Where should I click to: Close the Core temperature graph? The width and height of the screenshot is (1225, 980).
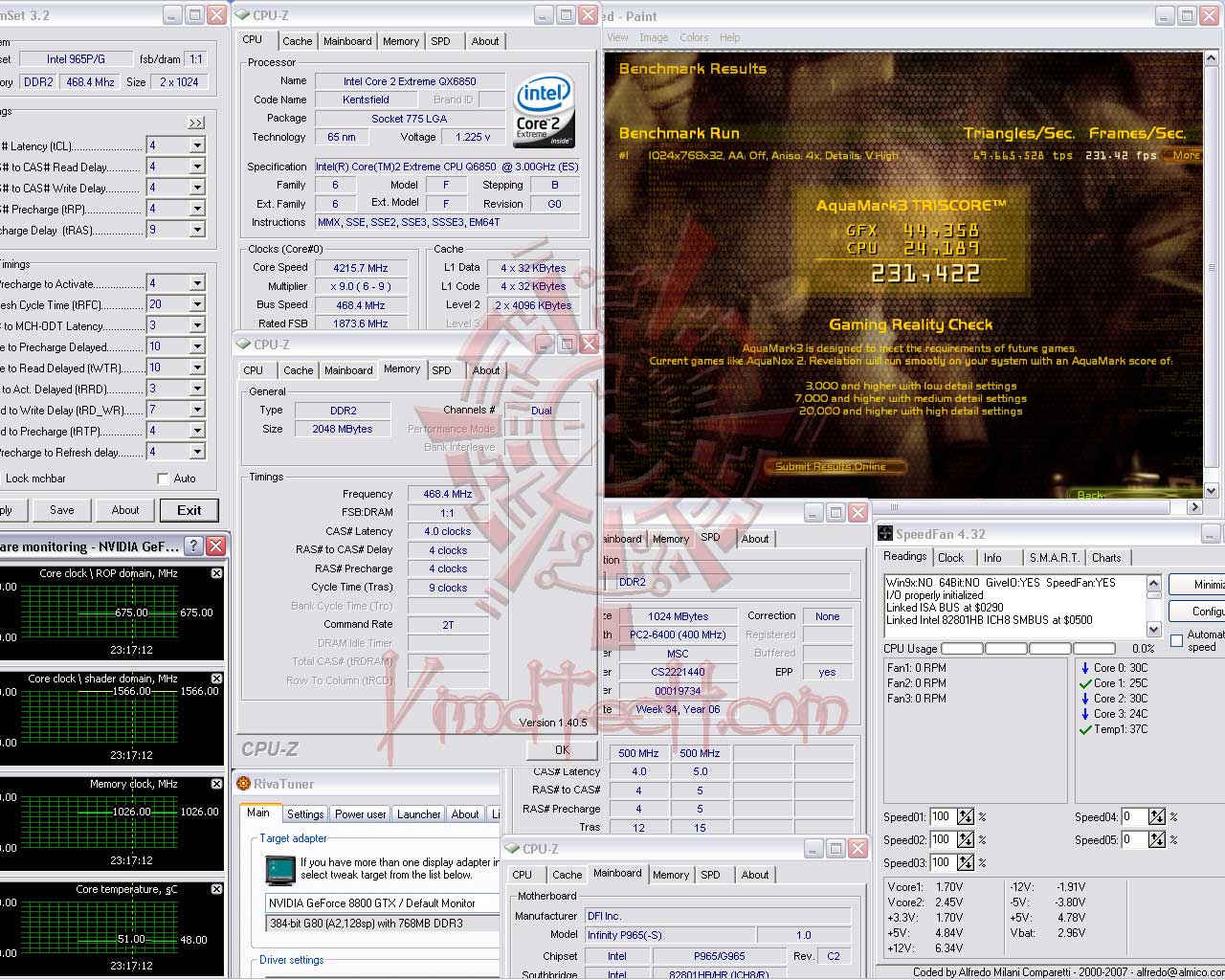pos(216,889)
